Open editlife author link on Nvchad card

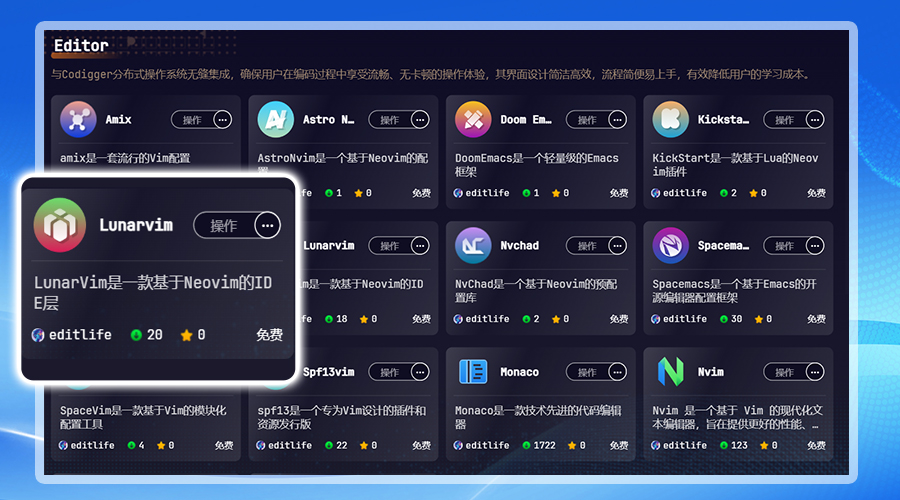point(487,319)
